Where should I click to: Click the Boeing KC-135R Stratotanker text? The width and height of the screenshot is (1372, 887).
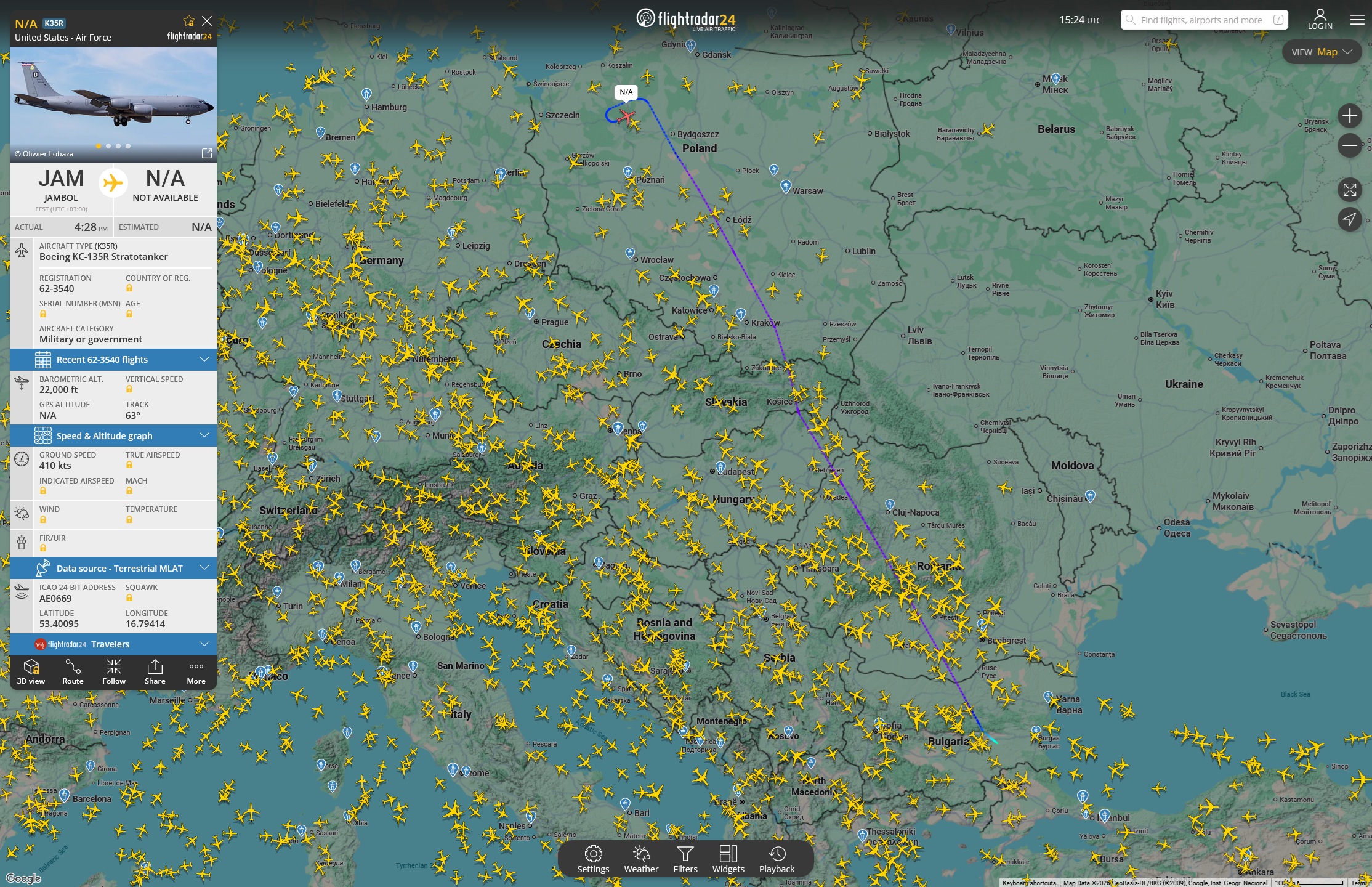click(103, 257)
